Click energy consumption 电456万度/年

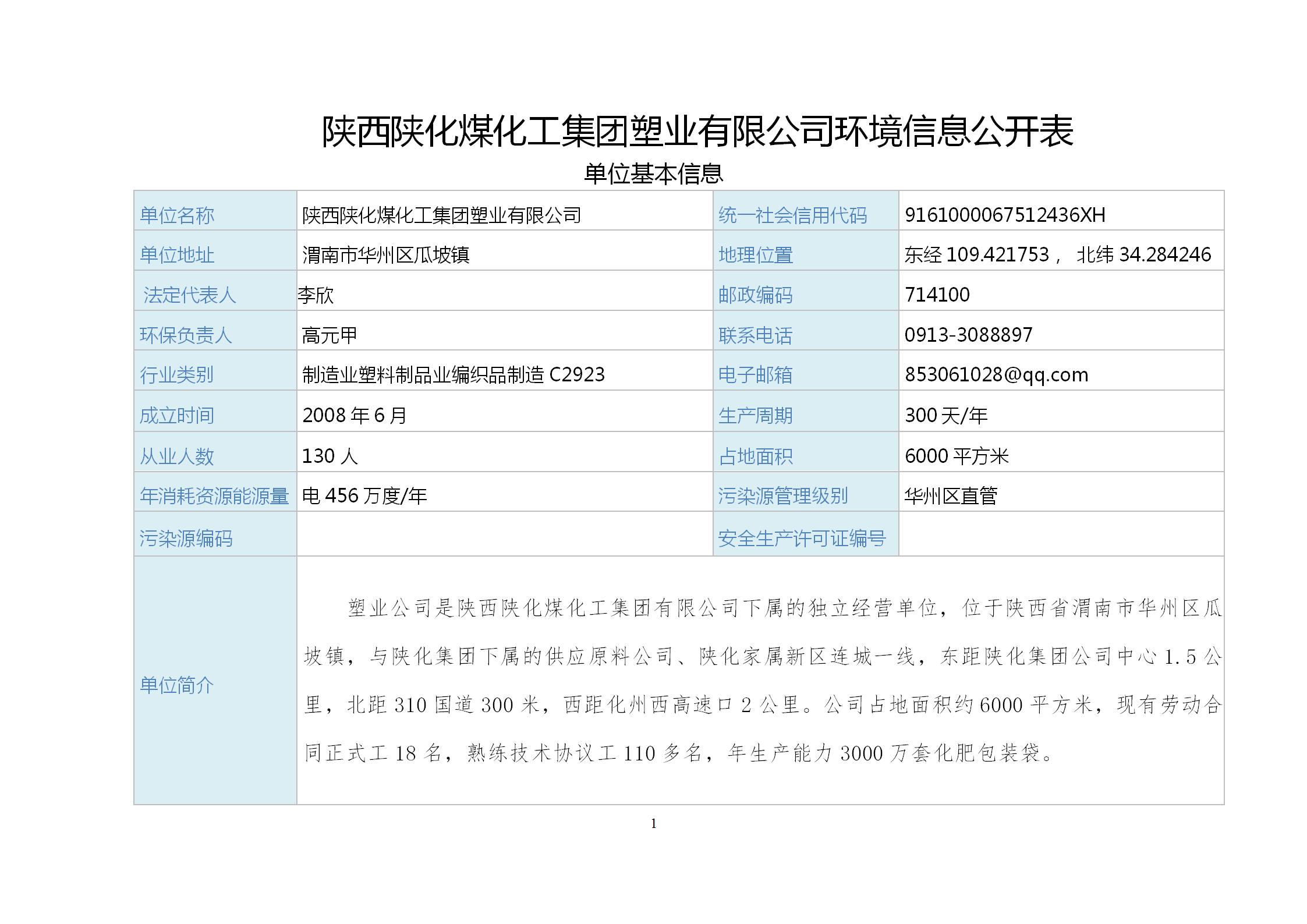[x=364, y=495]
